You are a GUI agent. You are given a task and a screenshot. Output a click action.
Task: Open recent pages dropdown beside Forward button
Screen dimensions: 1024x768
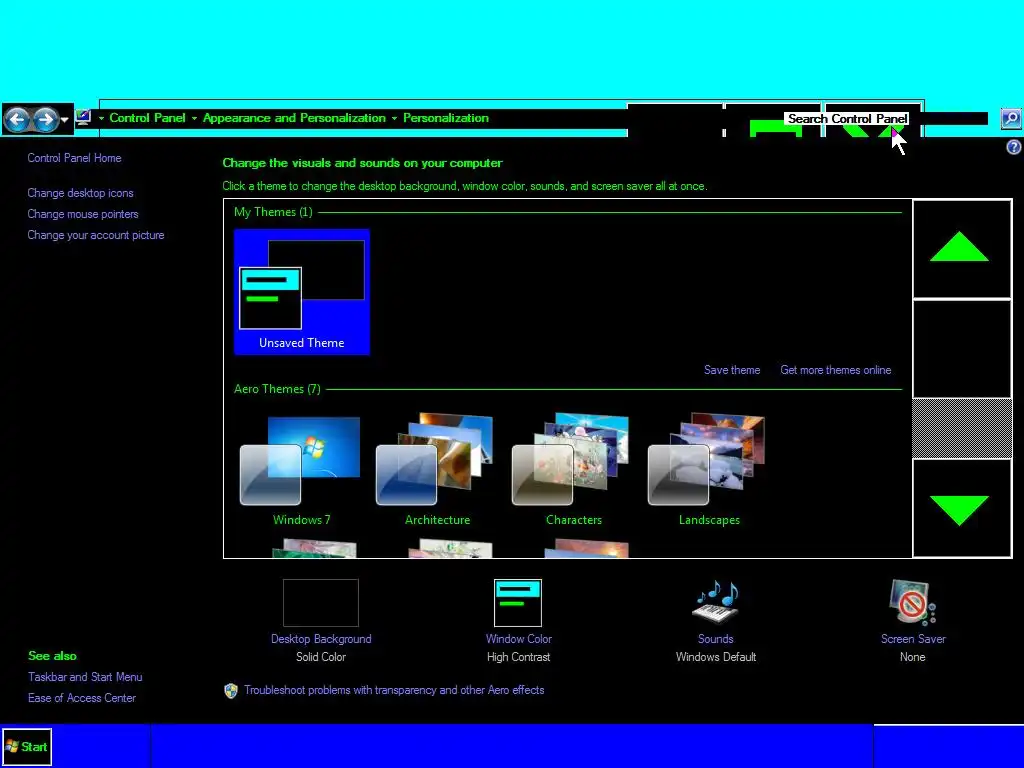click(x=65, y=120)
